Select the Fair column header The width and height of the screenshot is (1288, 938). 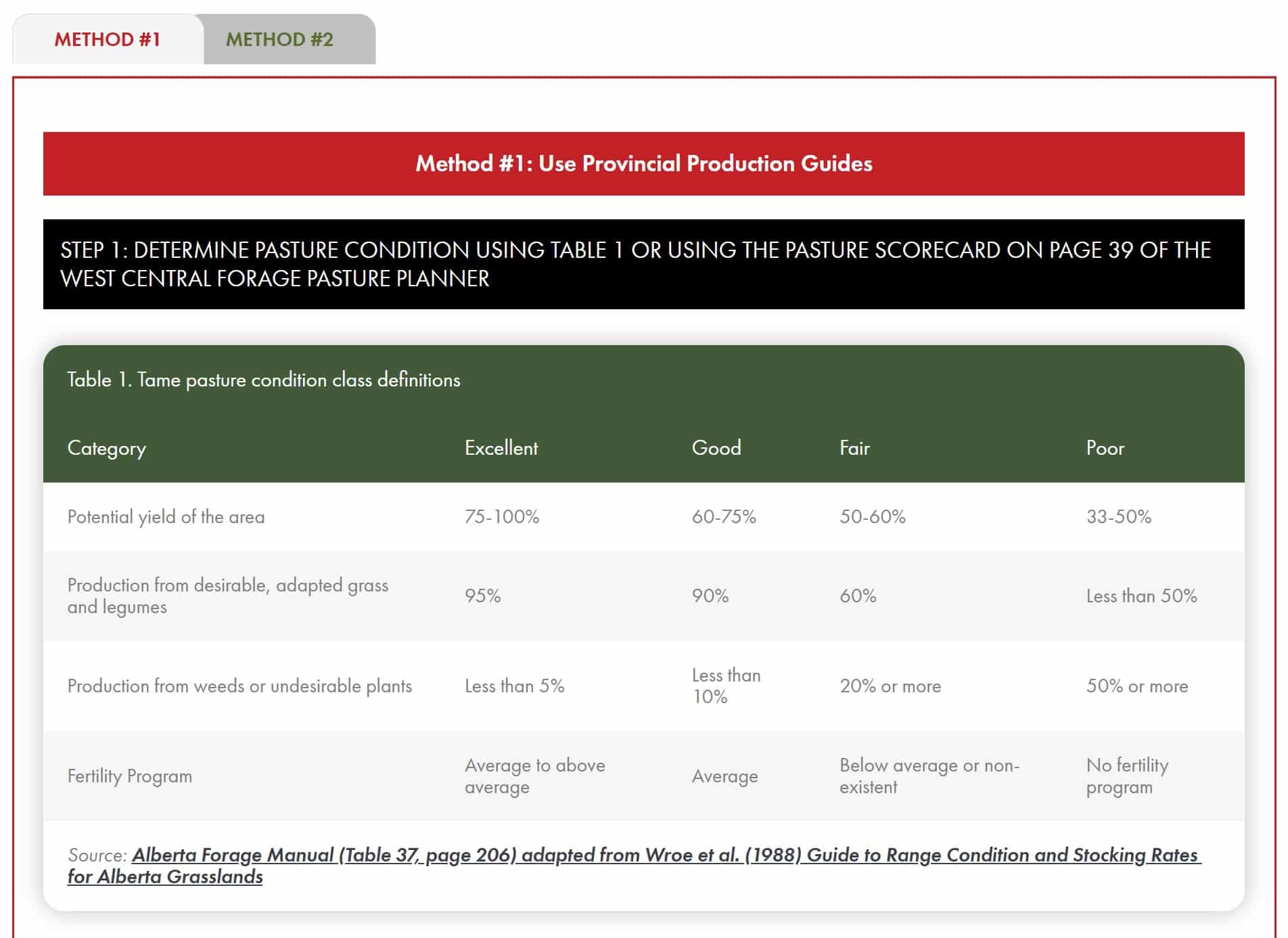click(x=855, y=447)
